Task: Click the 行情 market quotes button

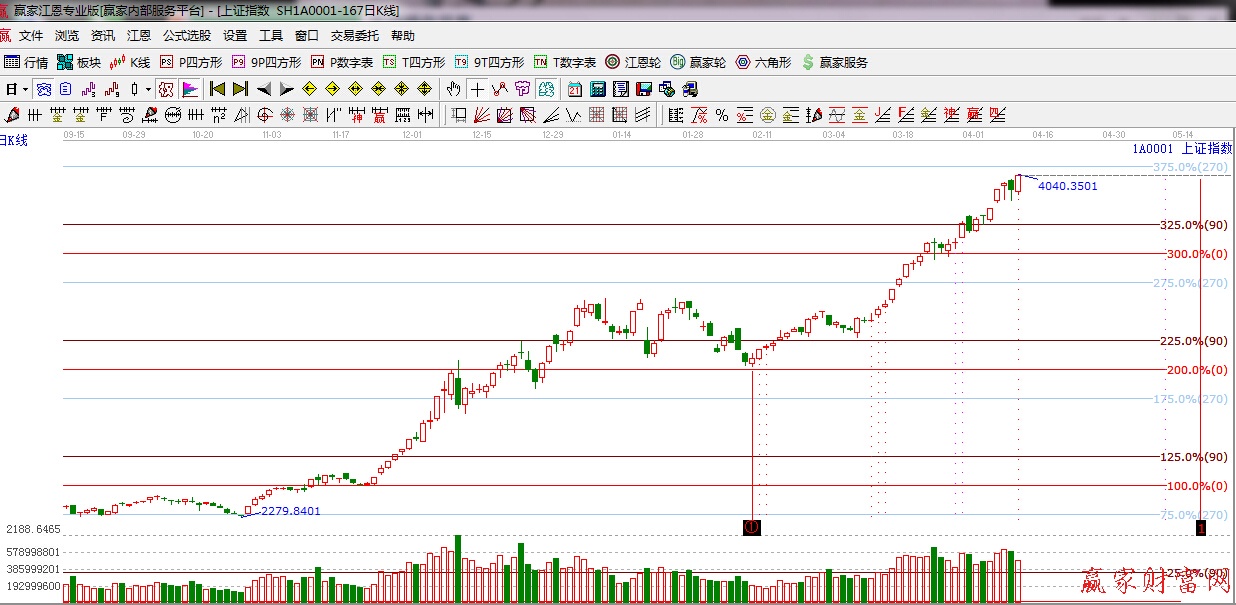Action: pyautogui.click(x=26, y=62)
